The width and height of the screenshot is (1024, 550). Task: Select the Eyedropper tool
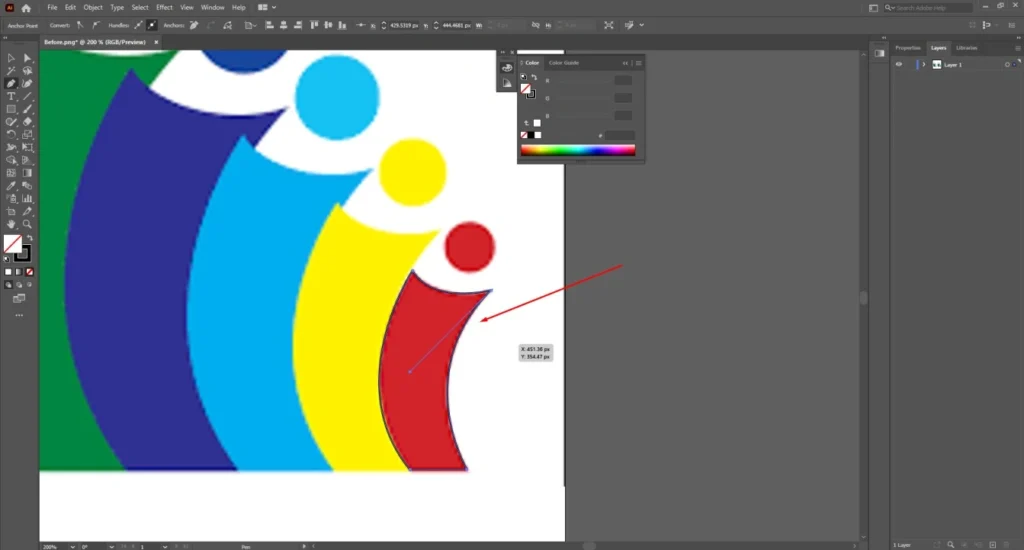point(11,186)
